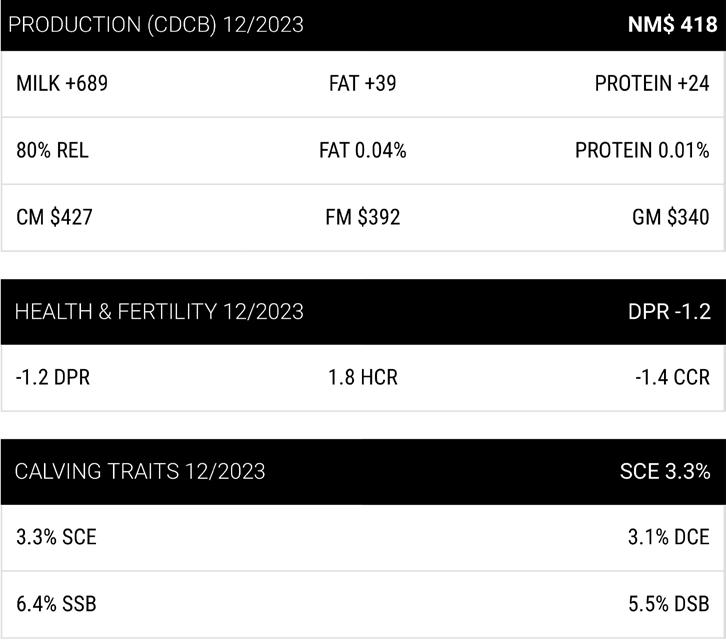Click the HEALTH & FERTILITY 12/2023 header
Viewport: 726px width, 640px height.
point(159,312)
